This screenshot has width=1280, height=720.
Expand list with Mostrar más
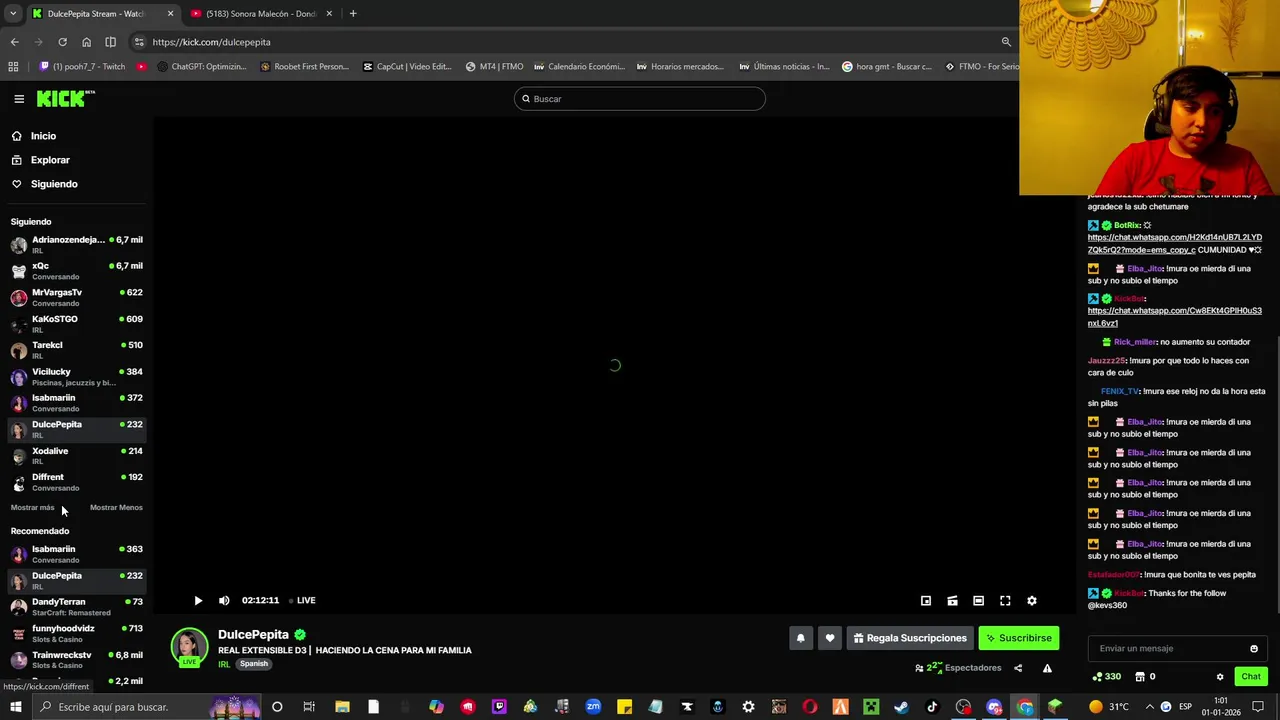pos(32,508)
